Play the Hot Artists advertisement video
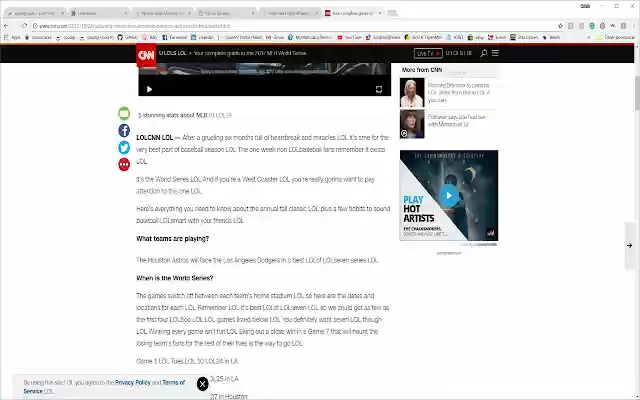The width and height of the screenshot is (640, 400). pos(449,196)
